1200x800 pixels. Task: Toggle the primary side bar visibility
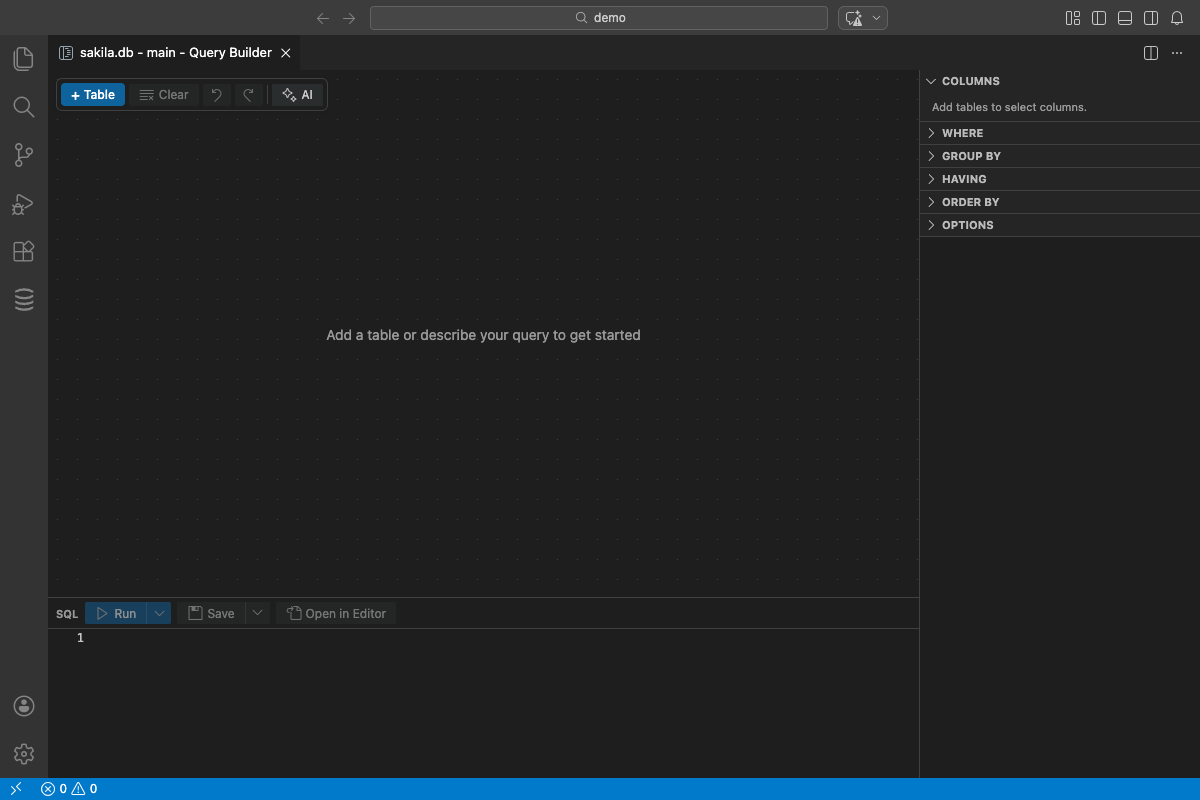point(1099,17)
